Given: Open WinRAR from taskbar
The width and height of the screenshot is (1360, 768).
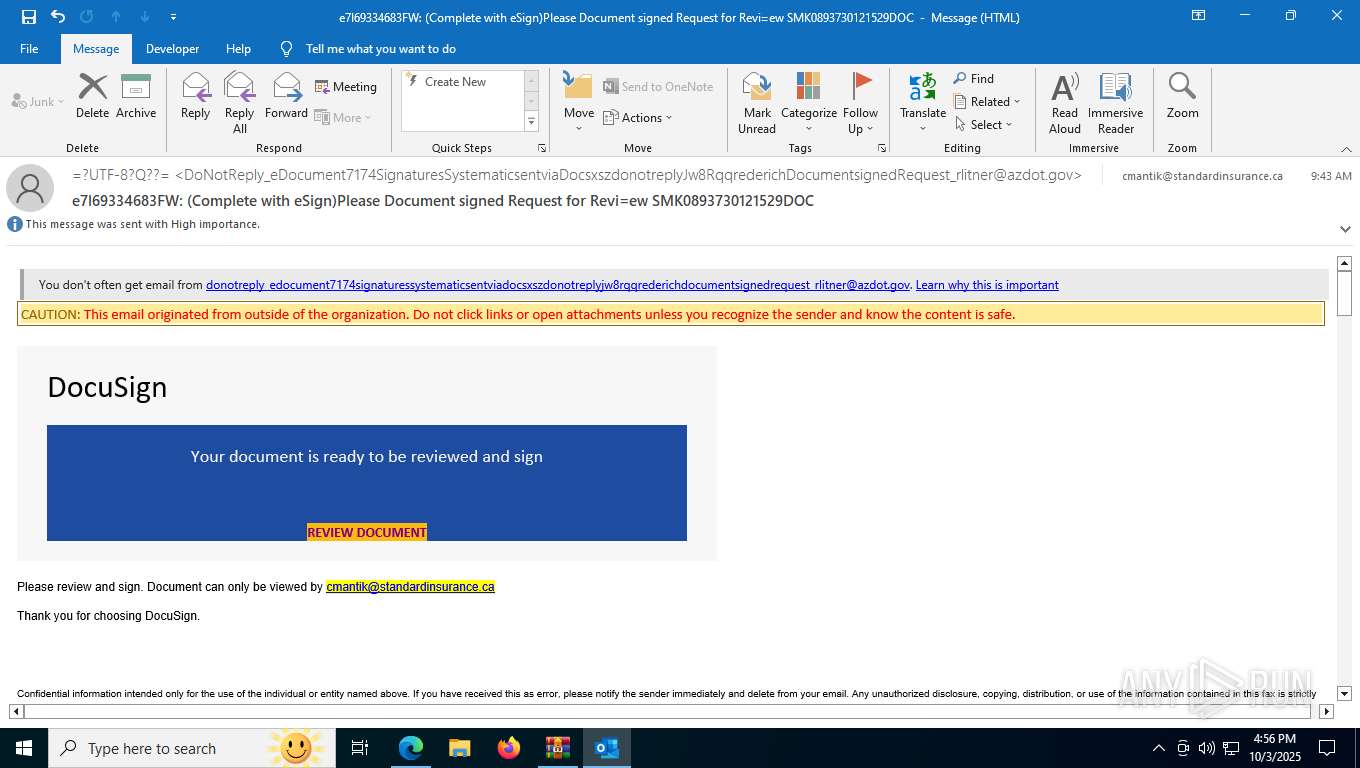Looking at the screenshot, I should coord(557,748).
